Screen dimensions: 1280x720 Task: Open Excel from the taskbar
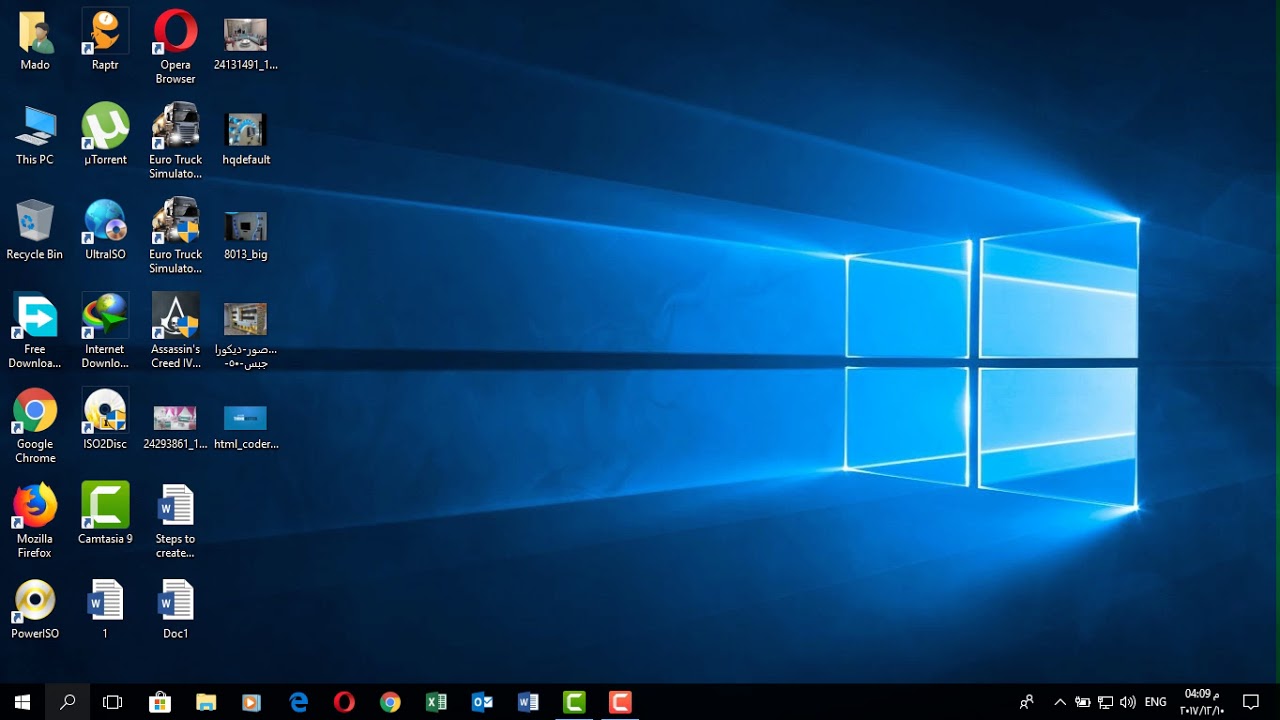tap(436, 702)
